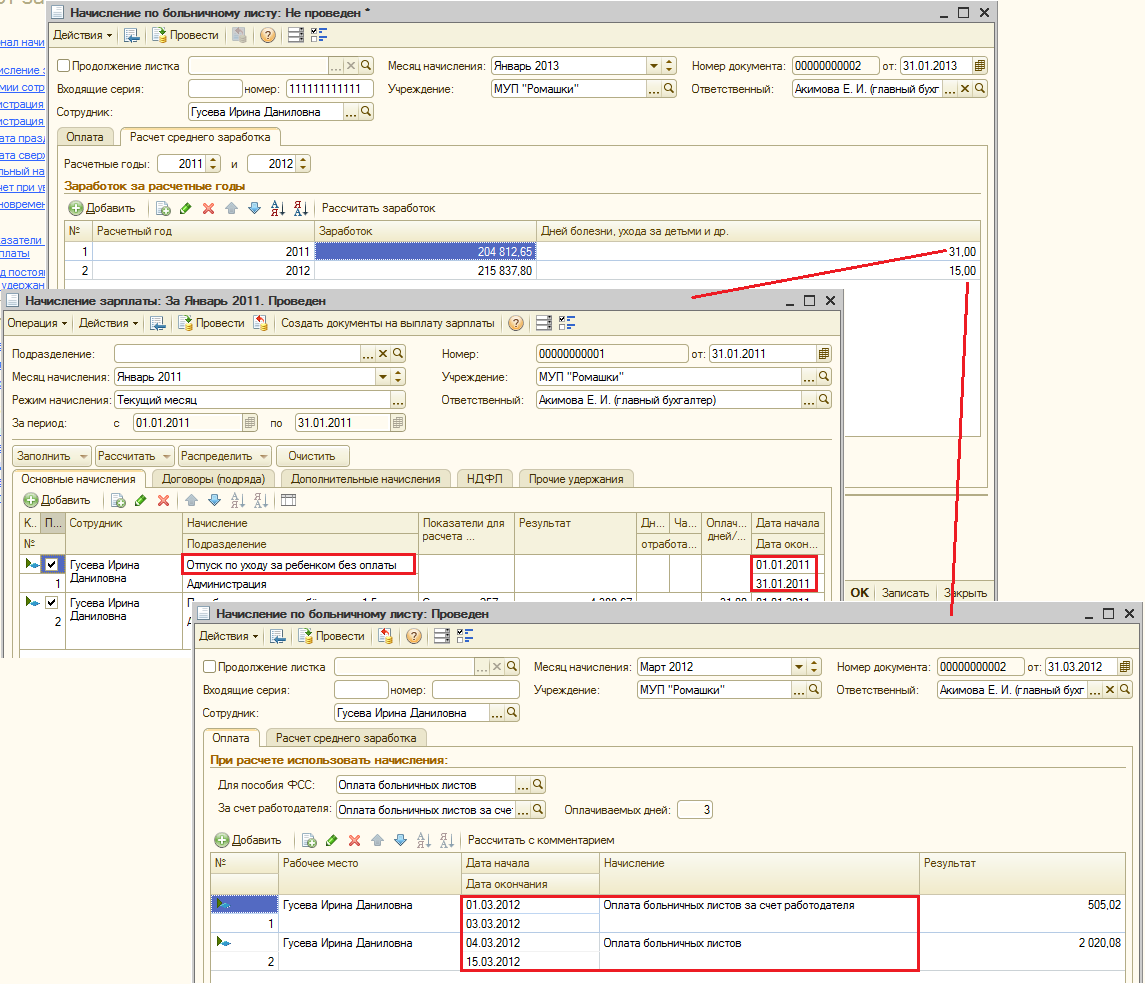
Task: Click the Оплачиваемых дней input field showing 3
Action: tap(695, 810)
